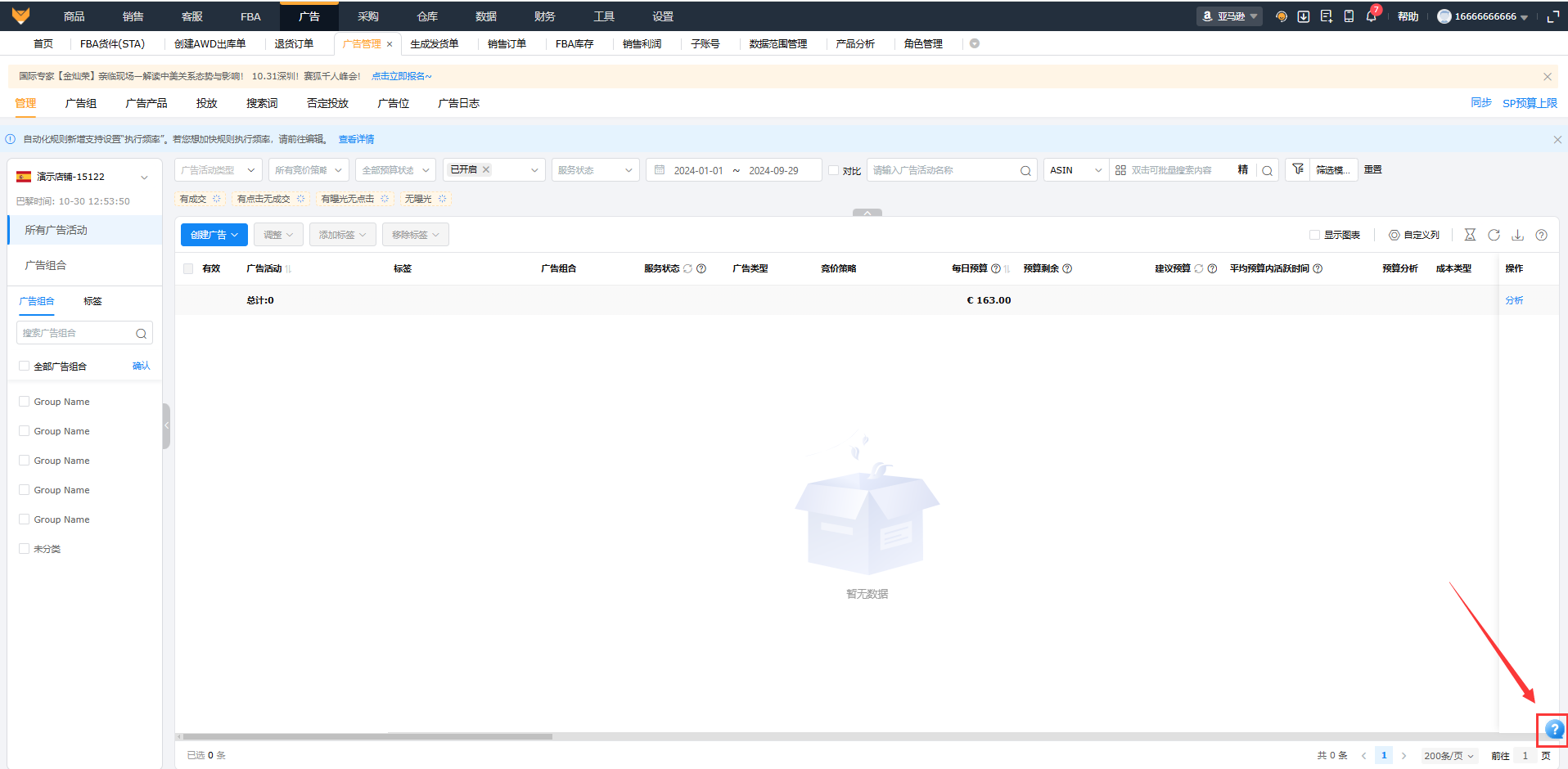The height and width of the screenshot is (769, 1568).
Task: Open the table help question icon
Action: 1541,235
